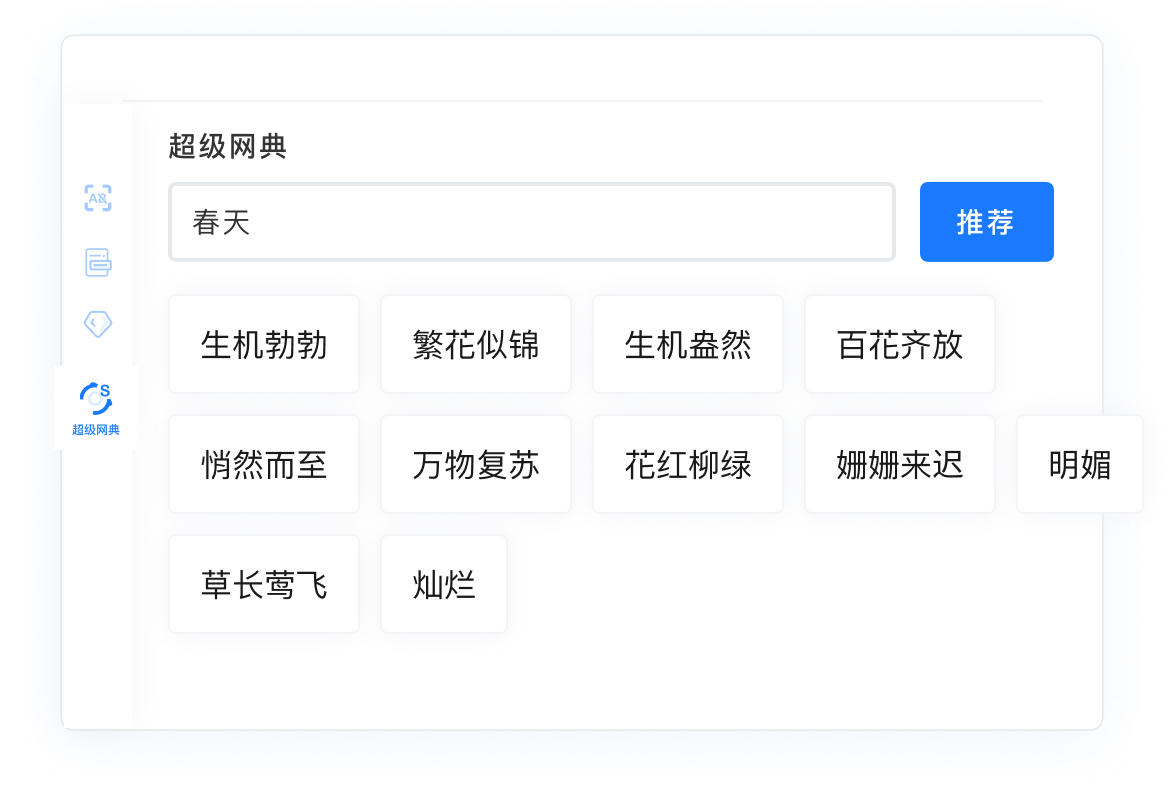Pick 姗姗来迟 suggestion

(x=899, y=463)
